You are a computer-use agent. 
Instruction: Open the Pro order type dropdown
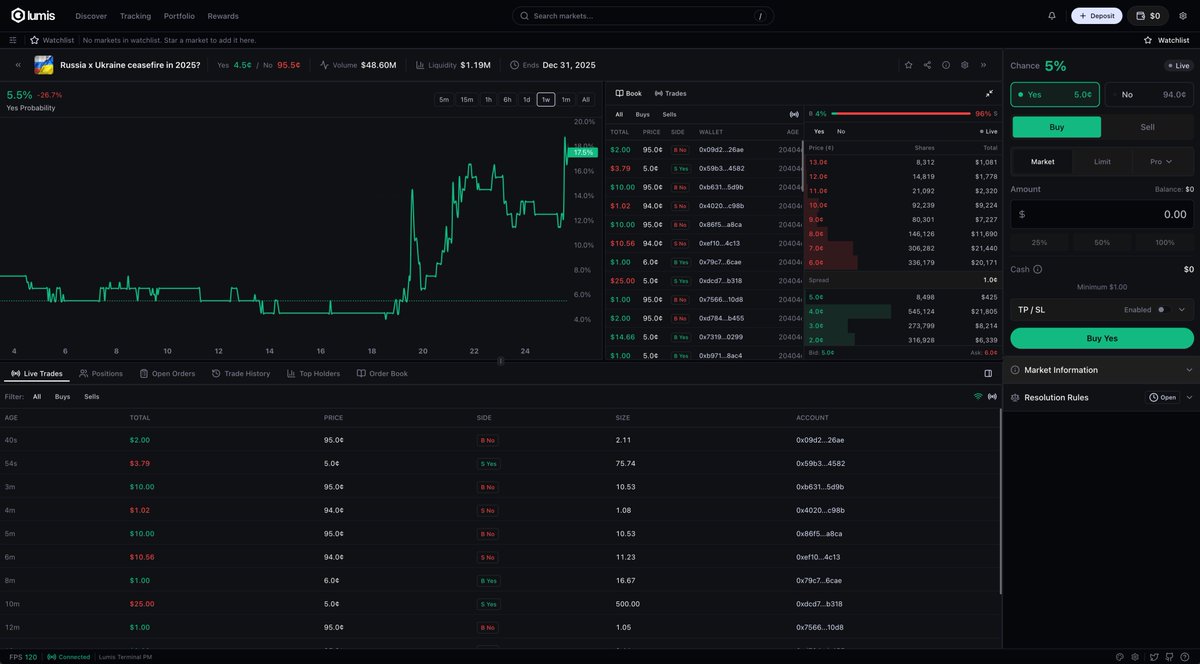(1162, 161)
